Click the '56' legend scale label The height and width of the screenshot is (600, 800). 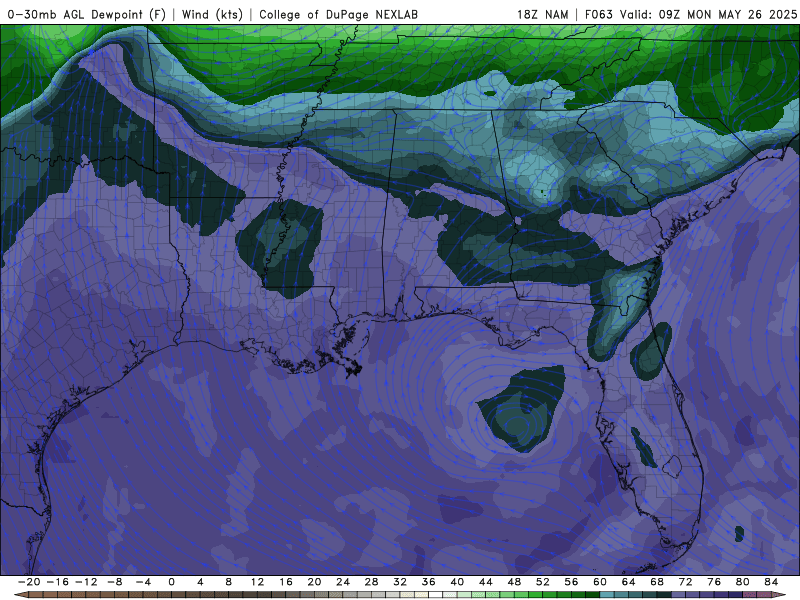click(571, 582)
